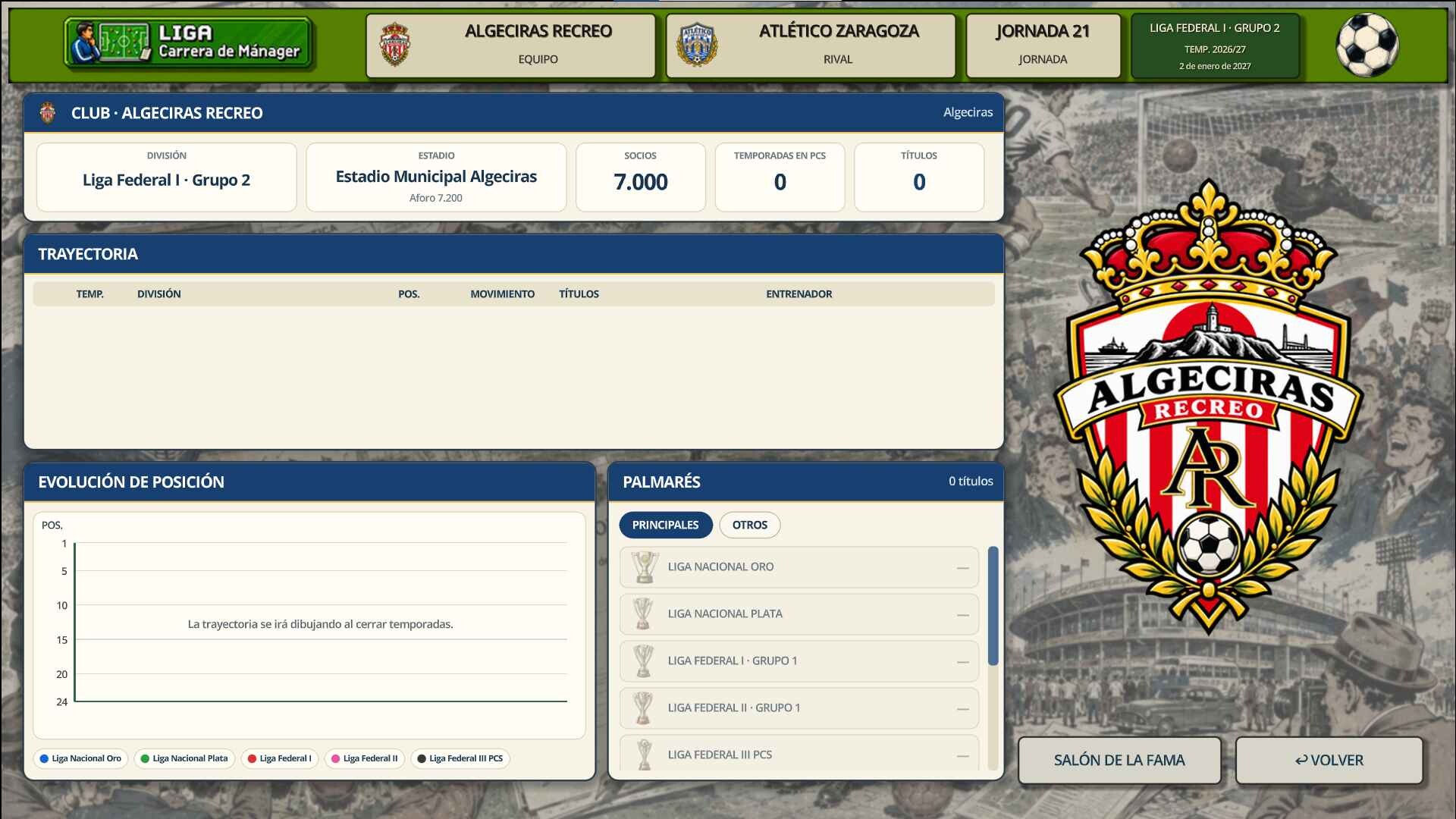Click trophy icon for Liga Nacional Oro
The width and height of the screenshot is (1456, 819).
pos(645,567)
